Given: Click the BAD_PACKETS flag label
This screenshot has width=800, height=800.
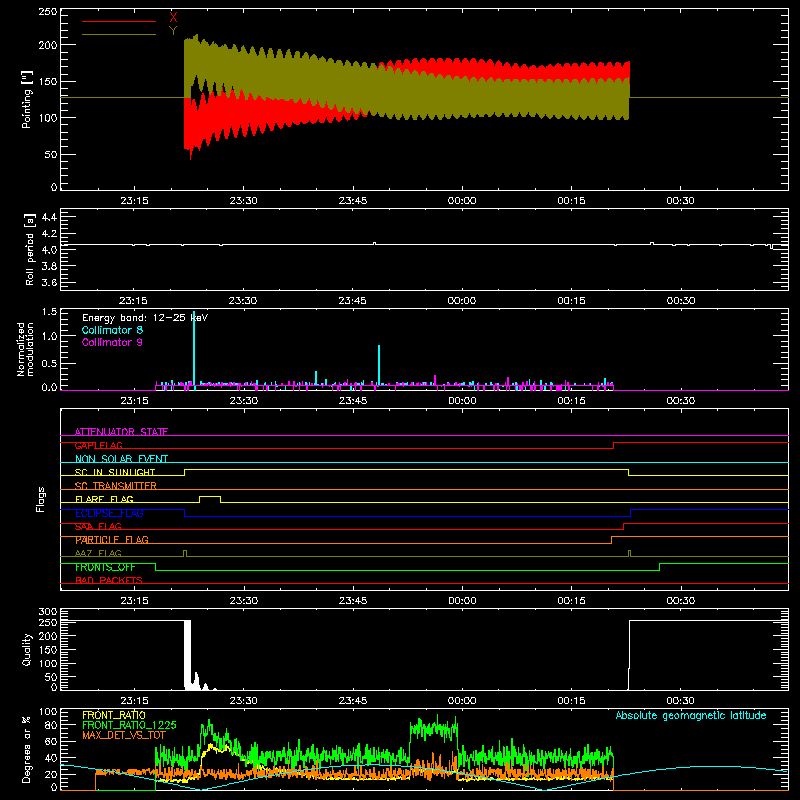Looking at the screenshot, I should (x=109, y=580).
